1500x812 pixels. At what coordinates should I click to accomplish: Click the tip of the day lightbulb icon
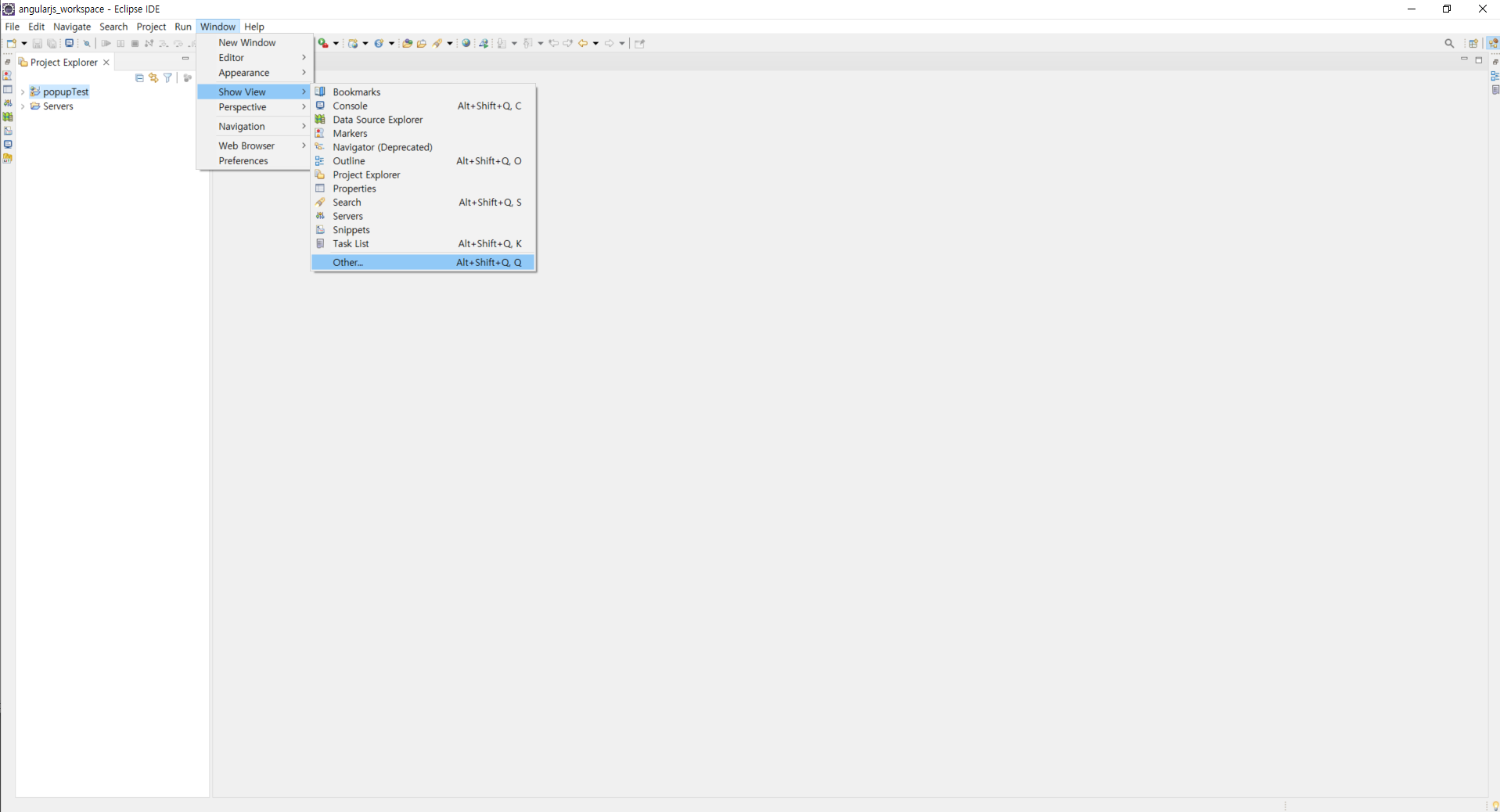click(x=1495, y=806)
